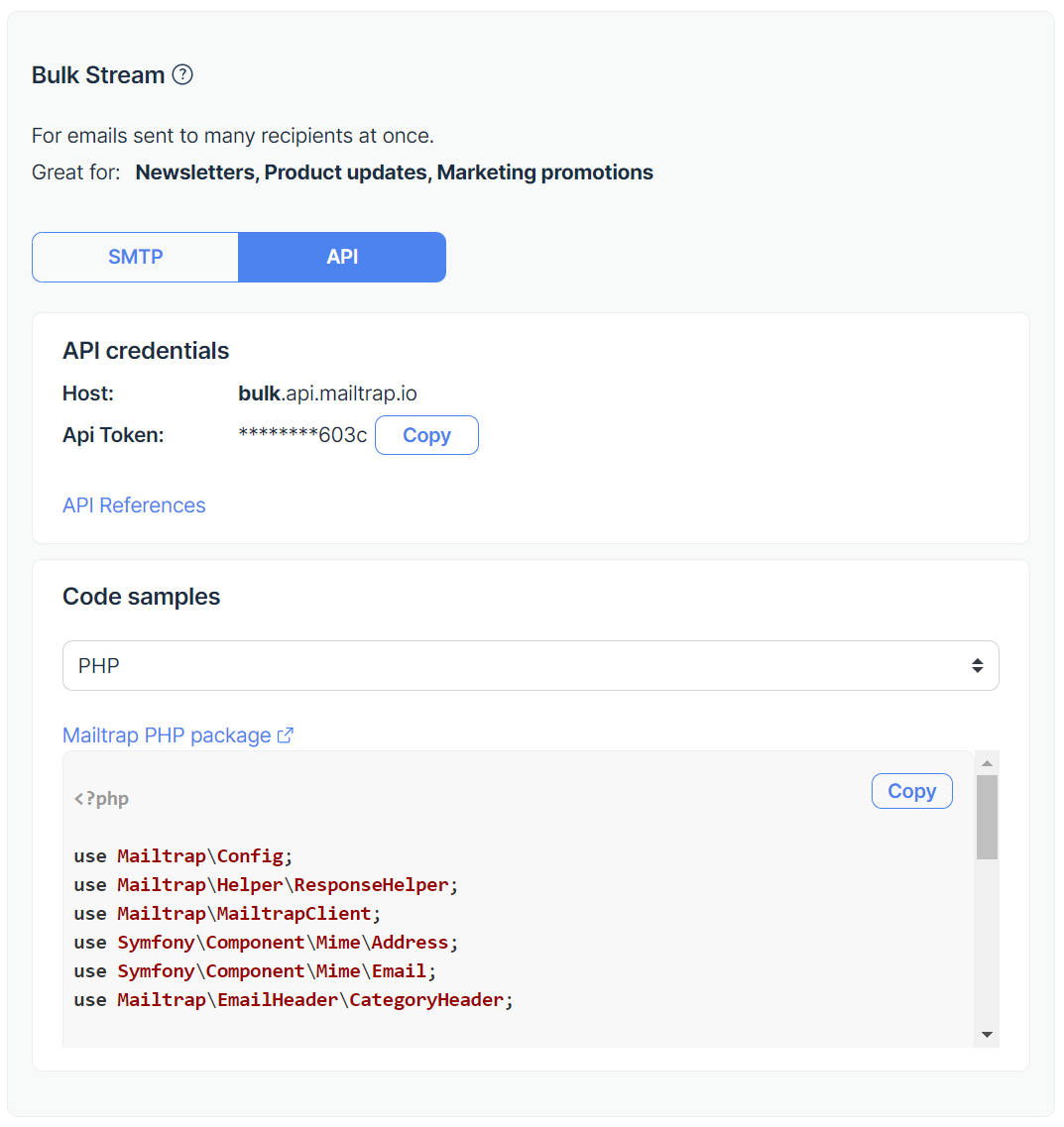1064x1127 pixels.
Task: Click the down arrow at scrollbar bottom
Action: point(986,1034)
